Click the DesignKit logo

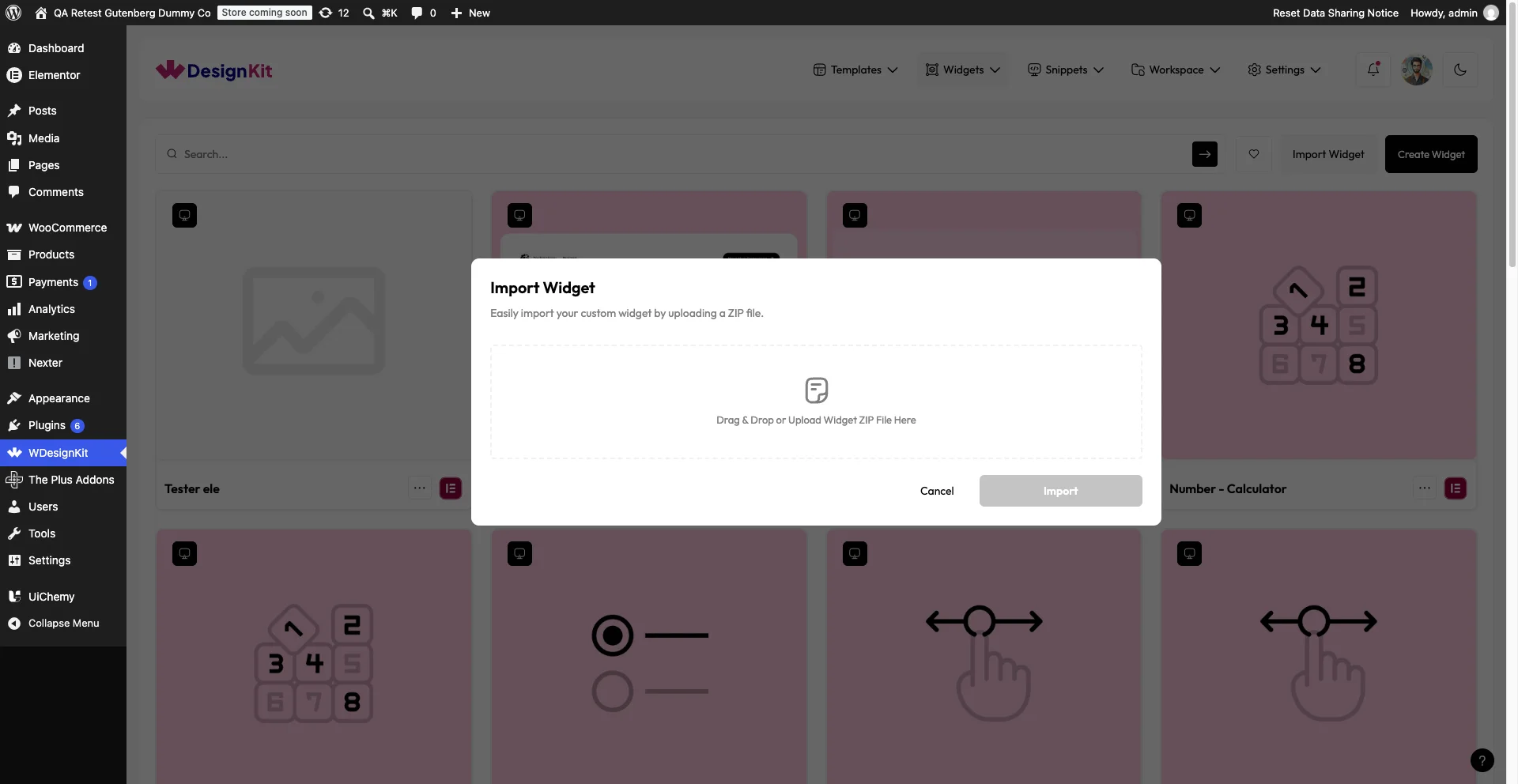tap(214, 70)
